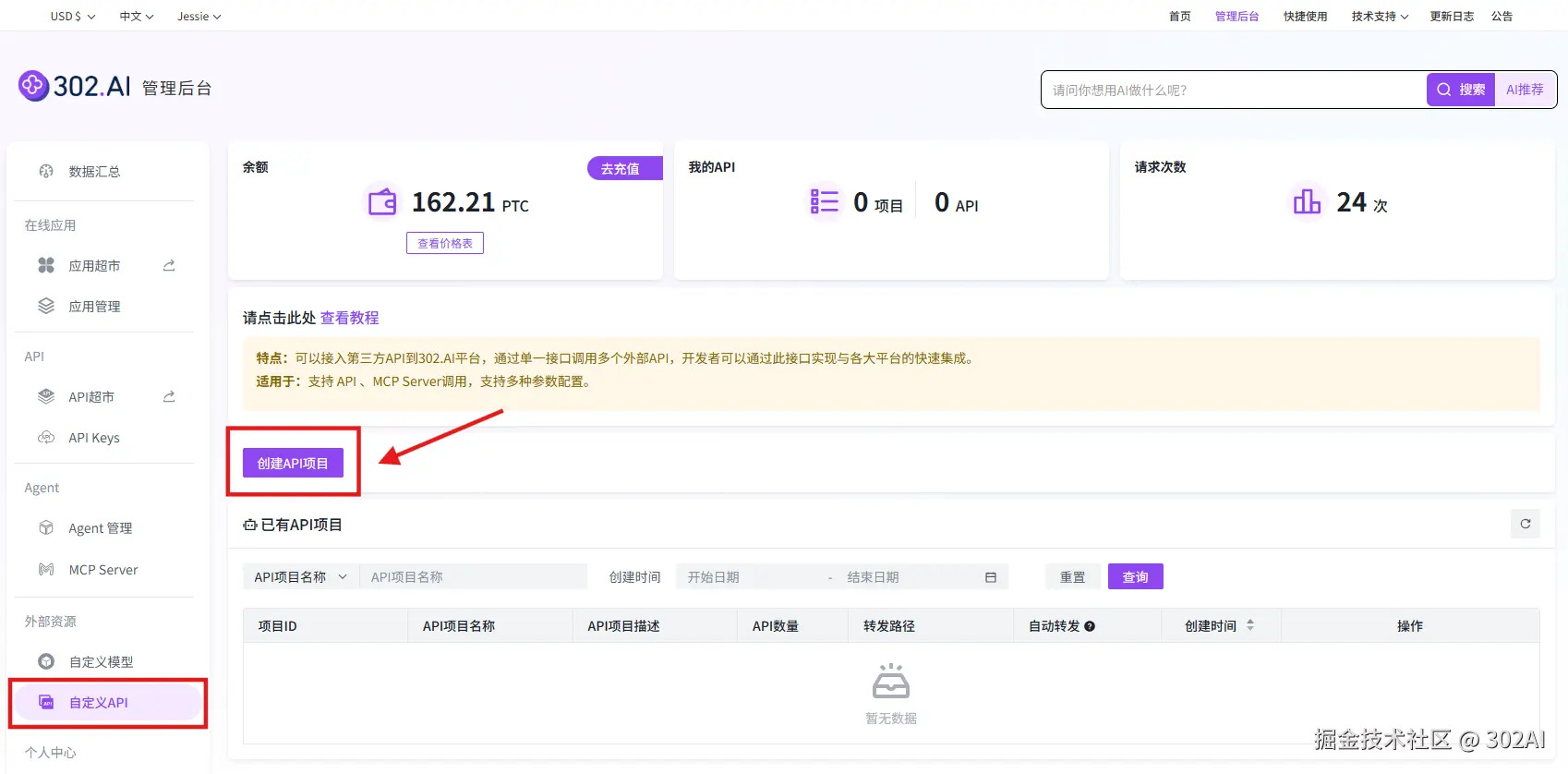This screenshot has height=774, width=1568.
Task: Open 更新日志 in top navigation
Action: (1452, 17)
